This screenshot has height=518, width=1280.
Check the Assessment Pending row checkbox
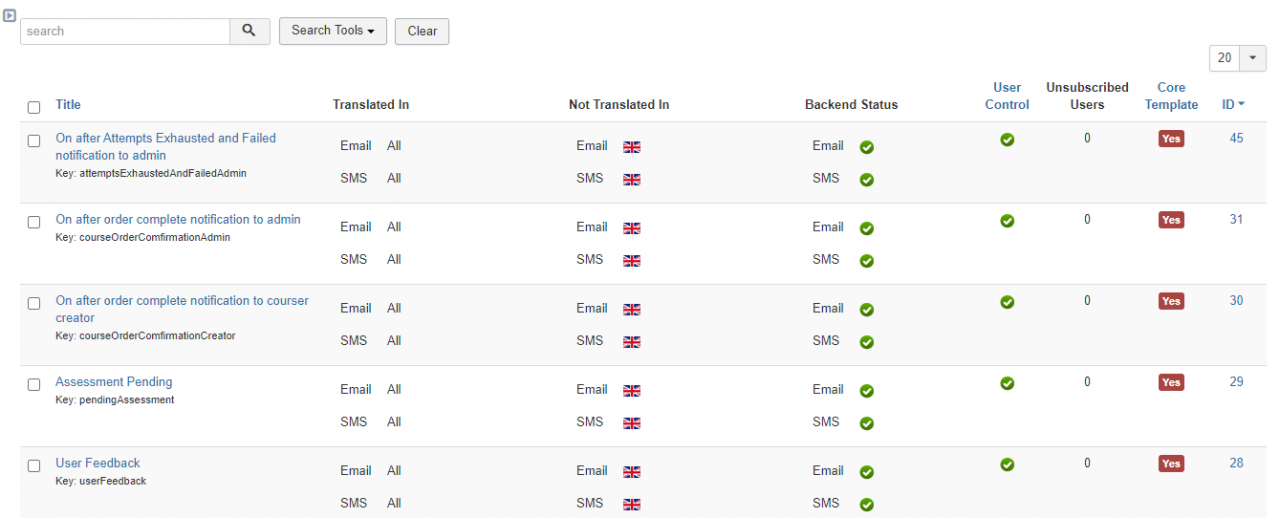[x=34, y=384]
